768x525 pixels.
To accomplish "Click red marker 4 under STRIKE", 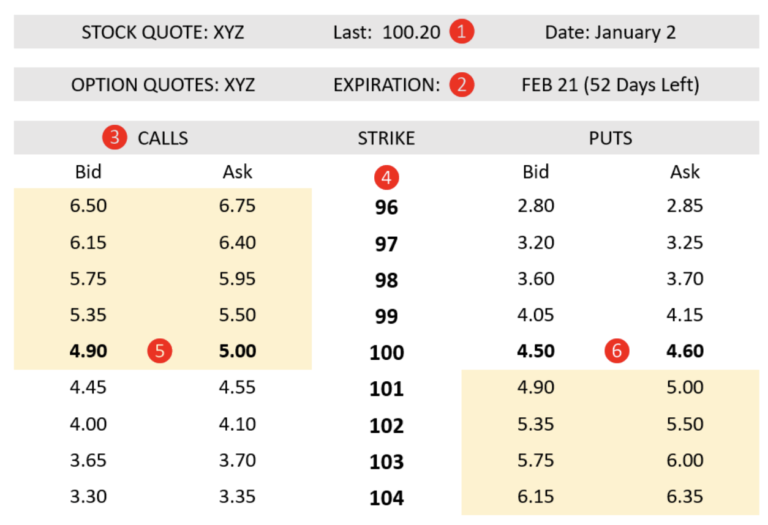I will click(x=386, y=179).
